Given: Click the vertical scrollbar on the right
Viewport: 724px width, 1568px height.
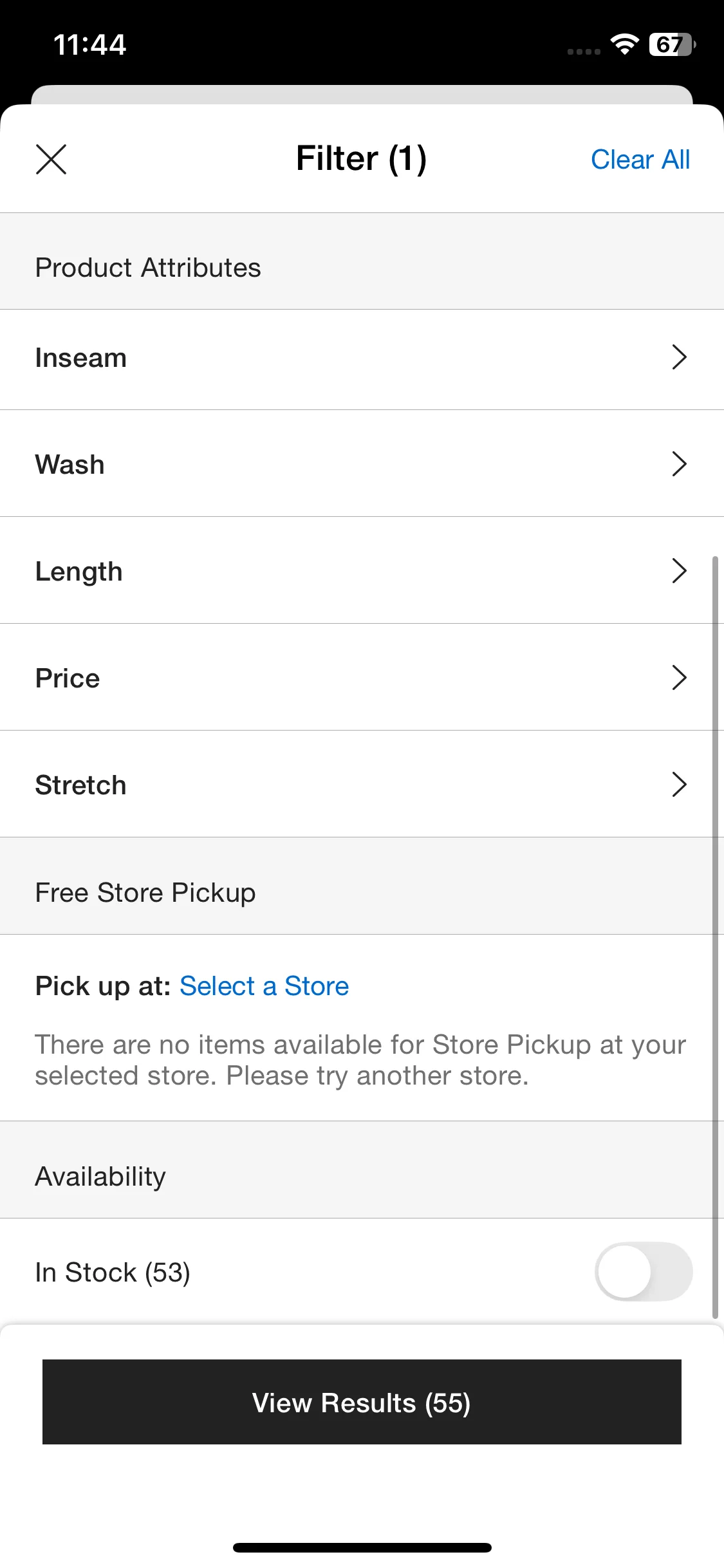Looking at the screenshot, I should coord(715,937).
